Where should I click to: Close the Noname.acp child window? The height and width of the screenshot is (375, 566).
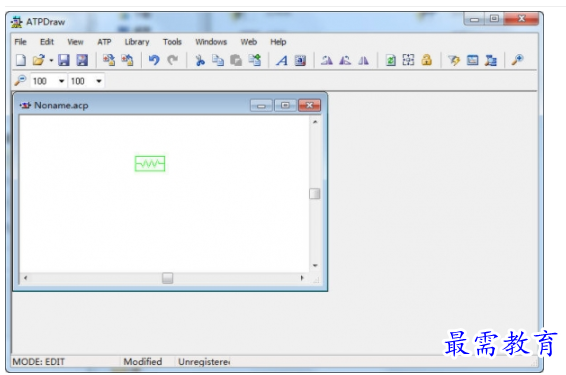[309, 105]
